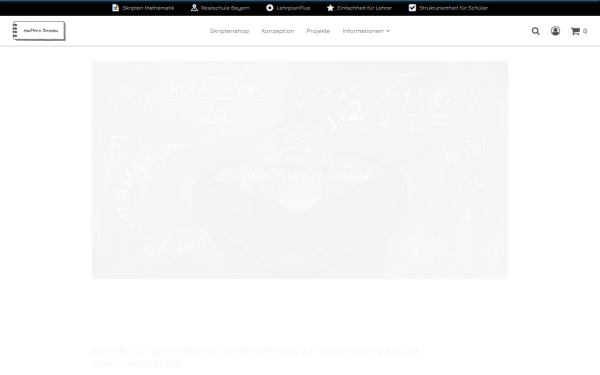The image size is (600, 375).
Task: Click the checkmark icon beside Strukturiertheit für Schüler
Action: [x=412, y=8]
